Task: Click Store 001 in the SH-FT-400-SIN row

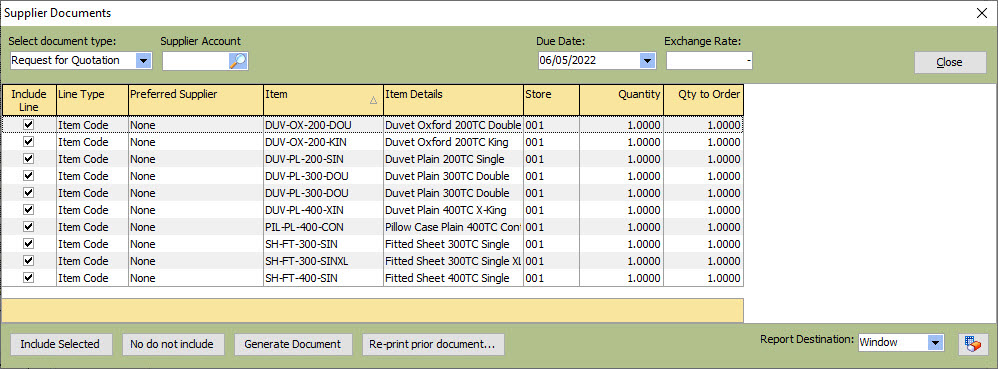Action: [x=551, y=278]
